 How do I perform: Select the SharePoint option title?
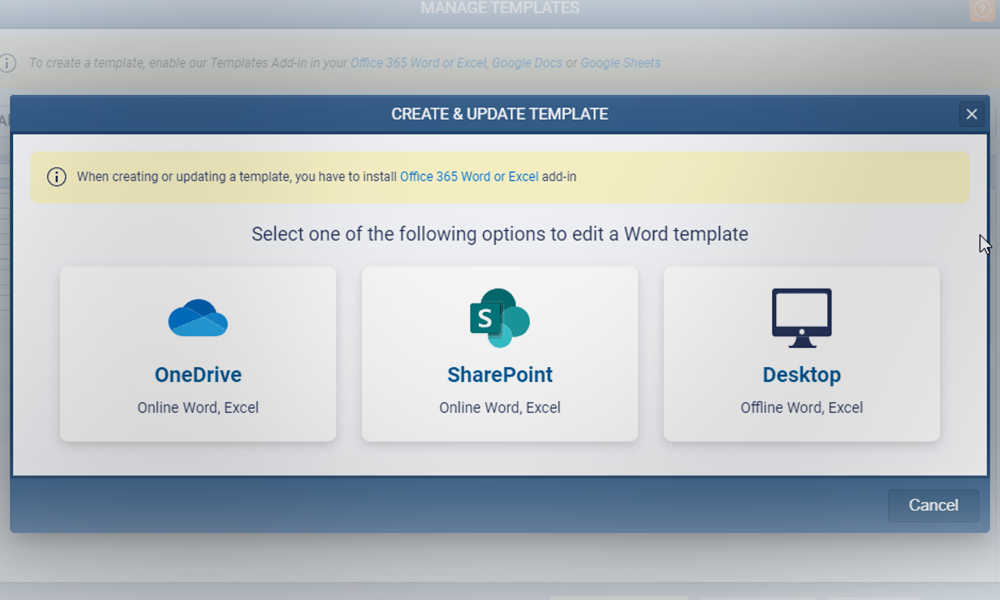[x=499, y=375]
